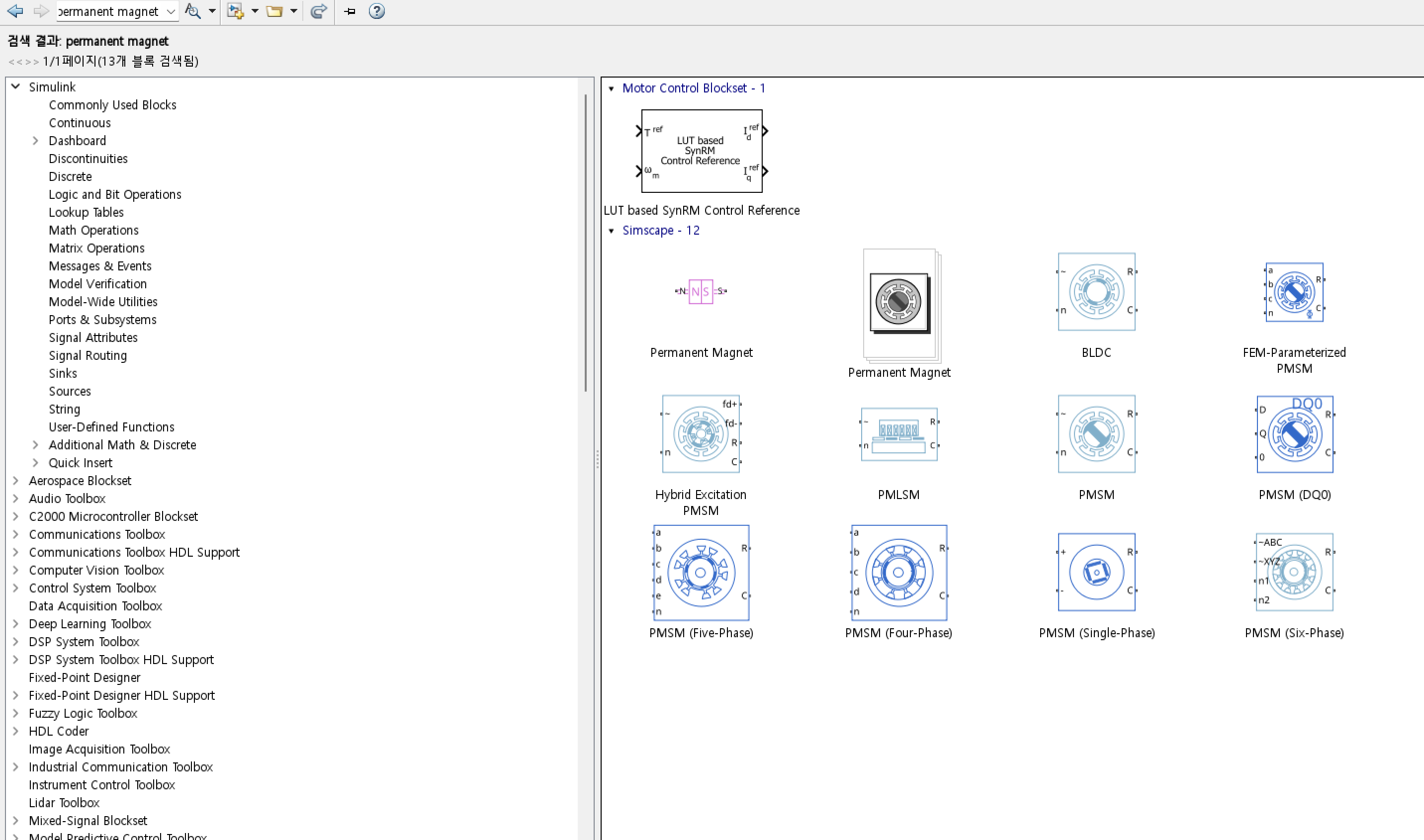Select Ports & Subsystems in the tree

(102, 320)
